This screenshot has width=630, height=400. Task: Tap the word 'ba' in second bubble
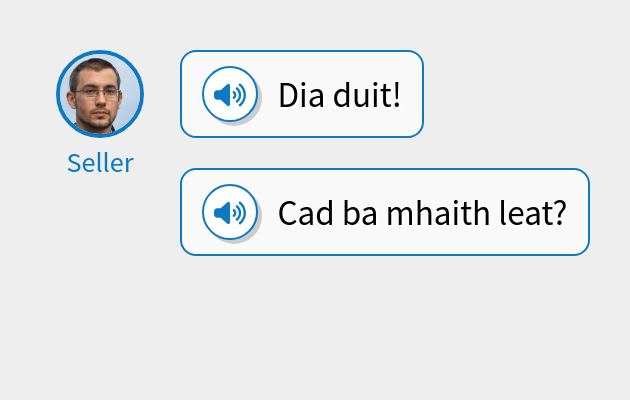tap(360, 213)
